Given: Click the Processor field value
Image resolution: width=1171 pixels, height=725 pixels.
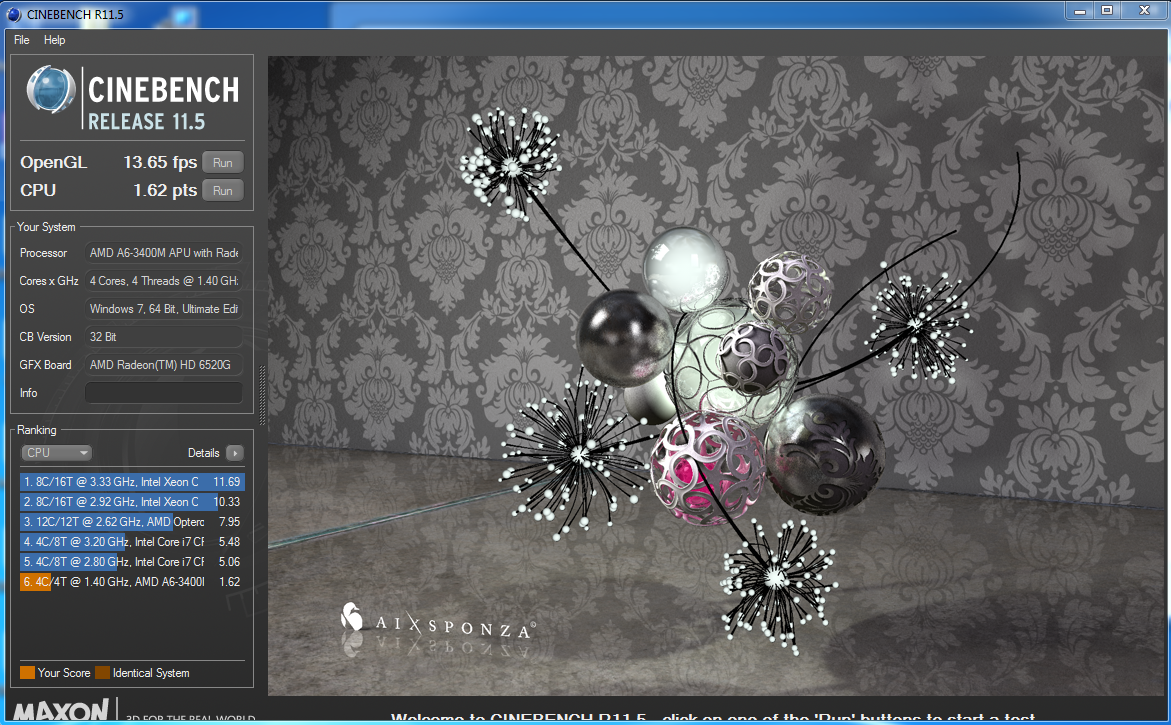Looking at the screenshot, I should [x=164, y=253].
